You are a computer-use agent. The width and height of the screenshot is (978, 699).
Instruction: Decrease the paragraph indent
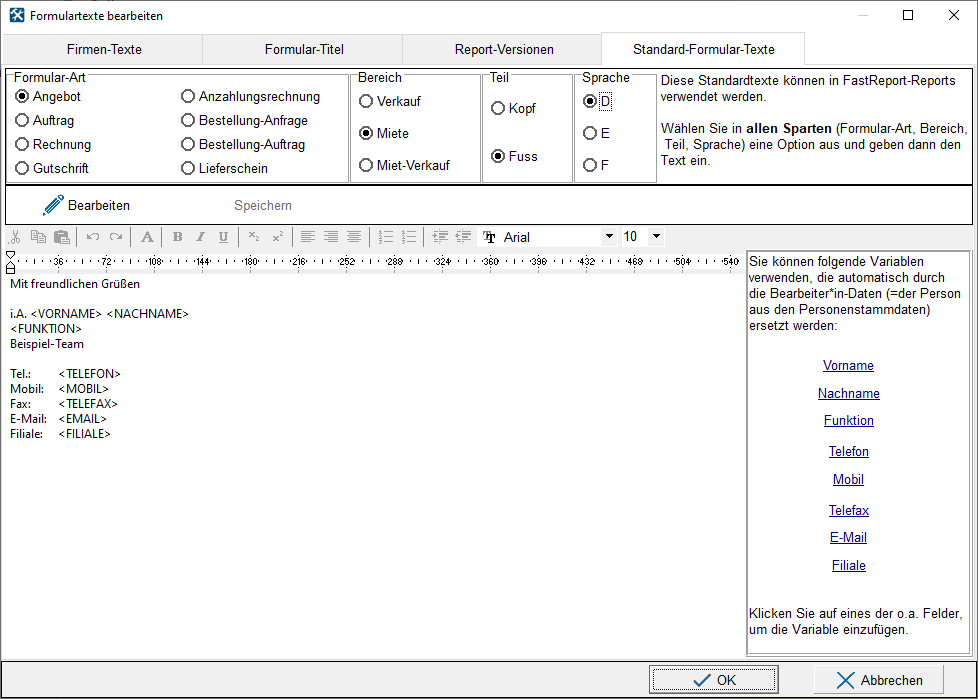(463, 237)
